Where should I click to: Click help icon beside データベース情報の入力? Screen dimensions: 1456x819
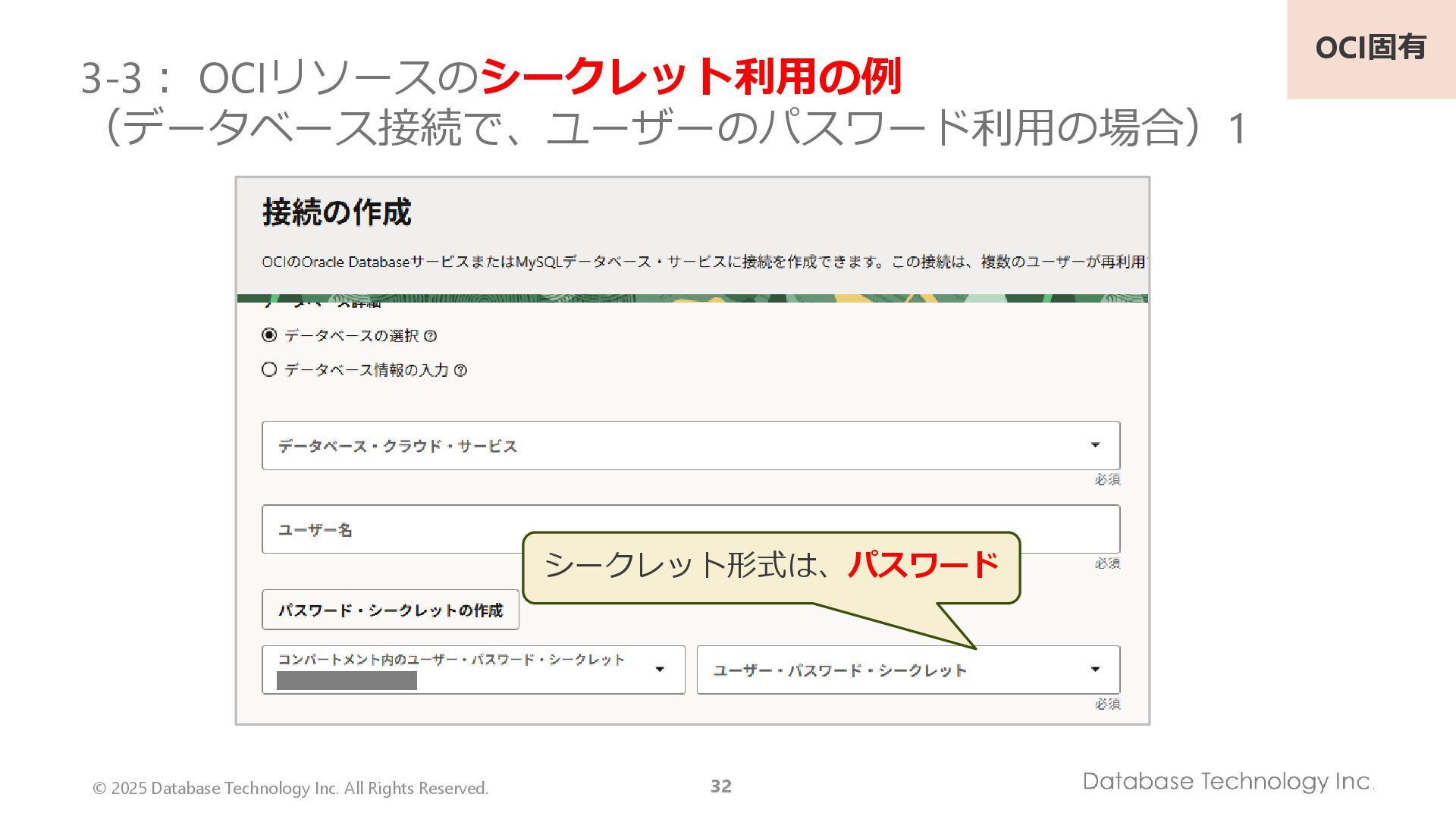pos(460,371)
